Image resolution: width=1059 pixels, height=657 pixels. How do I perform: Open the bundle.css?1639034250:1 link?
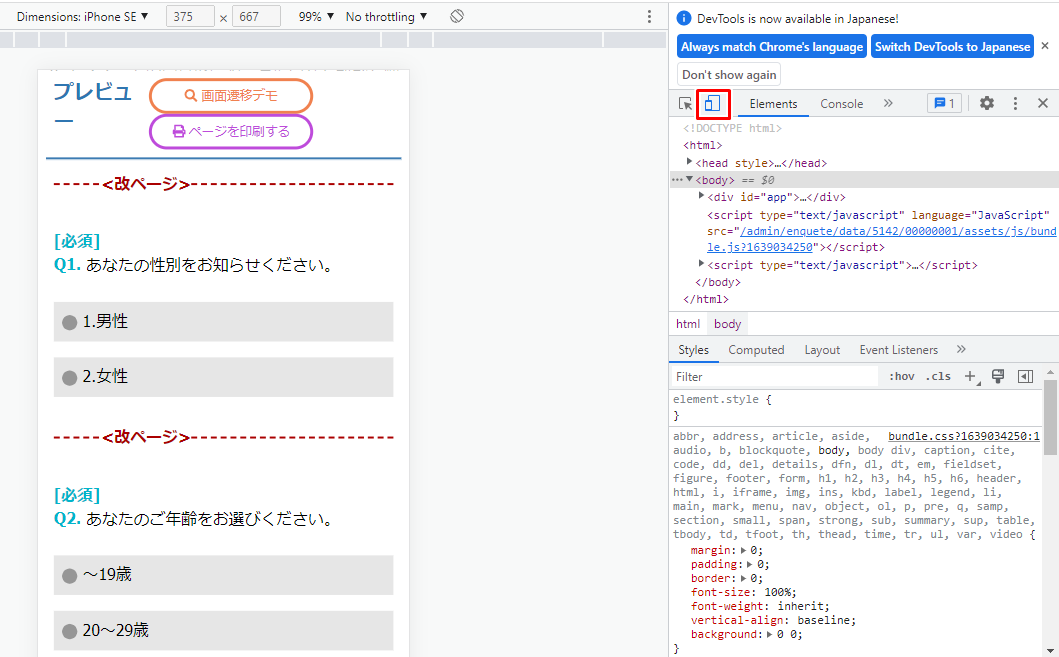tap(964, 436)
